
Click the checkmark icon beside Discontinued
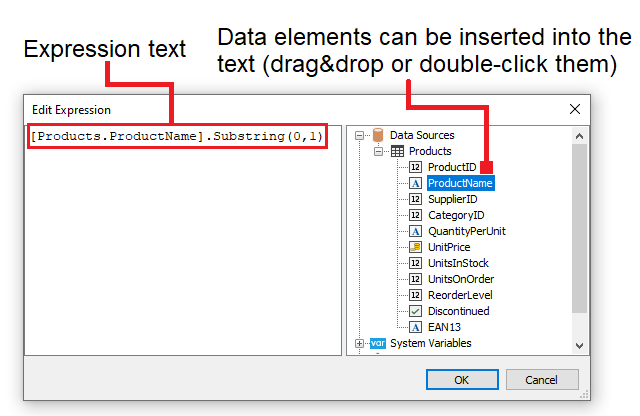(x=416, y=311)
